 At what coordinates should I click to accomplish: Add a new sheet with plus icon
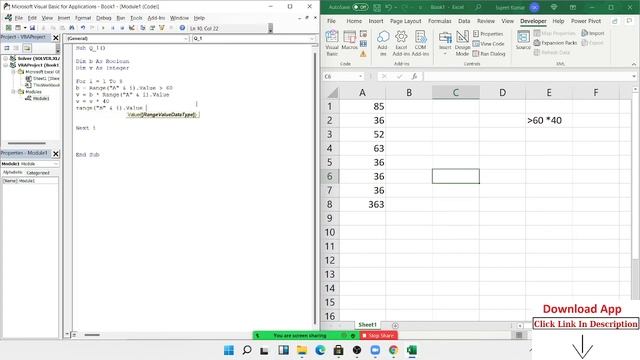[x=395, y=325]
